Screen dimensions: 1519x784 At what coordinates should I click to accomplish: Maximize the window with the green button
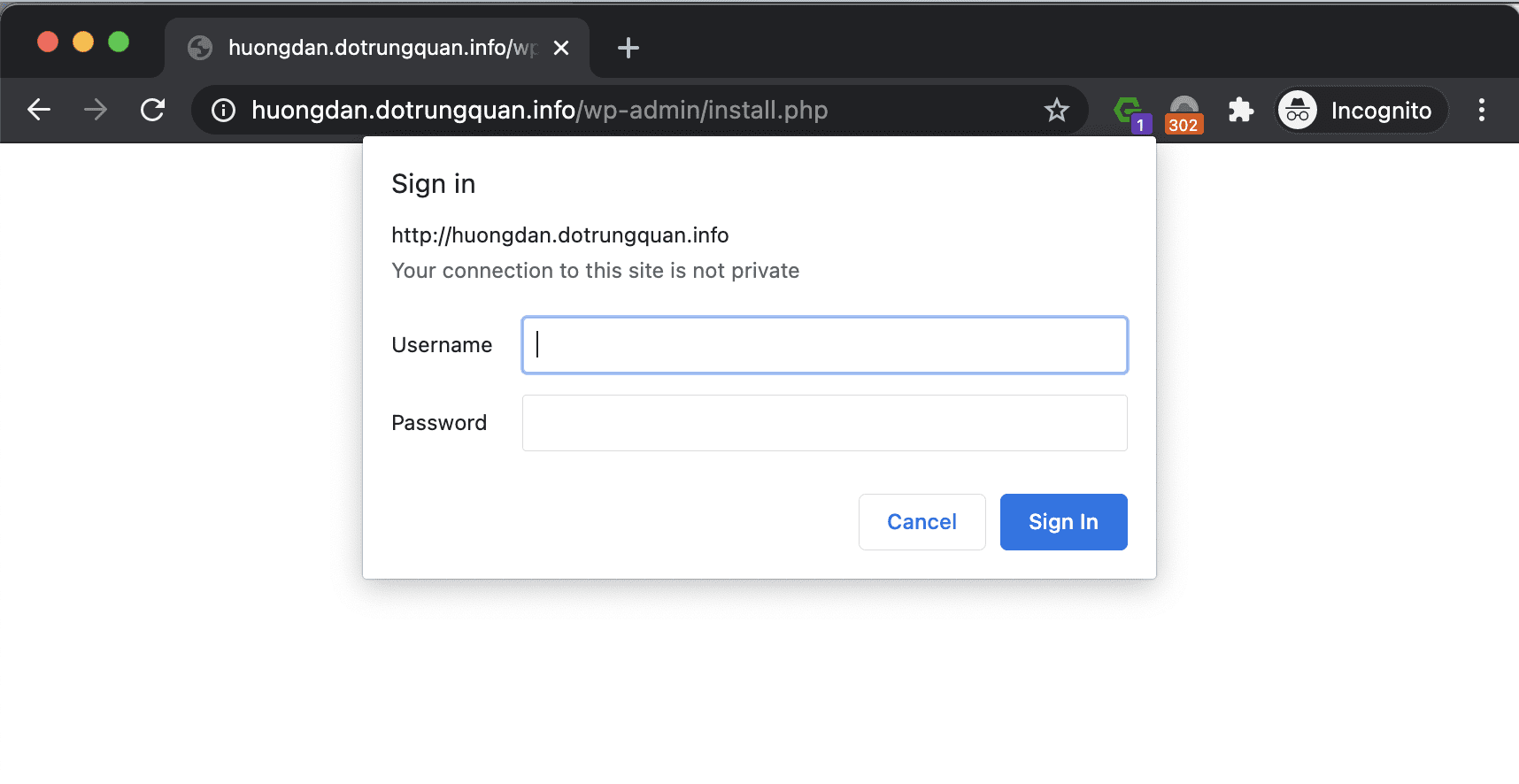point(119,42)
